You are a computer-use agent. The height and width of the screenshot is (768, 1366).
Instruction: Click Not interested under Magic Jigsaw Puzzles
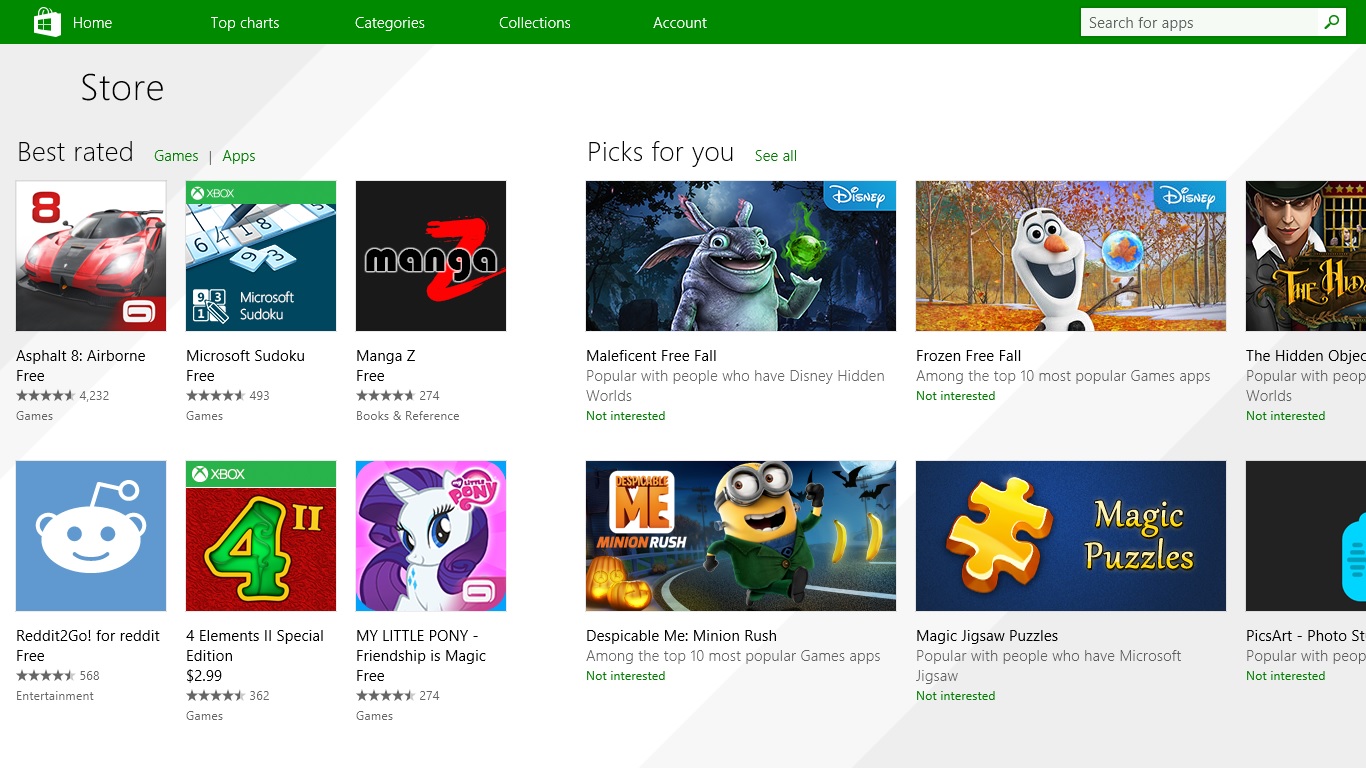pyautogui.click(x=956, y=696)
